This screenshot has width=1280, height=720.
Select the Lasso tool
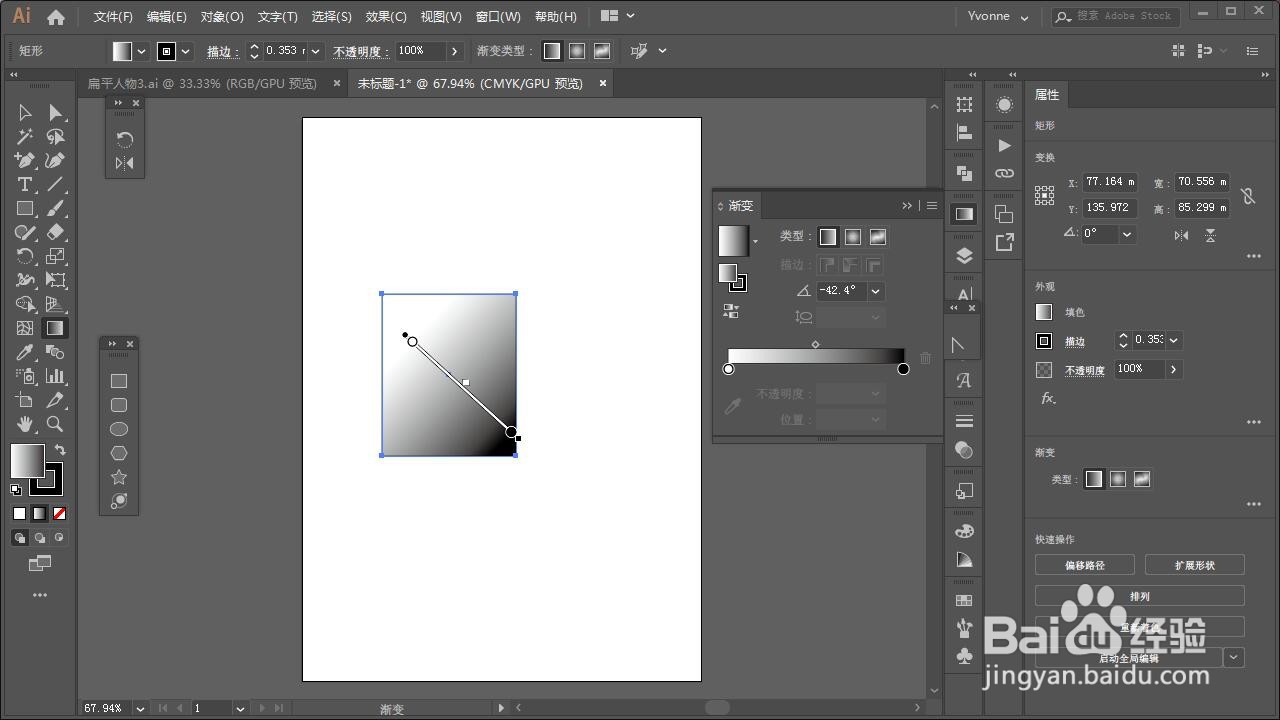(56, 136)
